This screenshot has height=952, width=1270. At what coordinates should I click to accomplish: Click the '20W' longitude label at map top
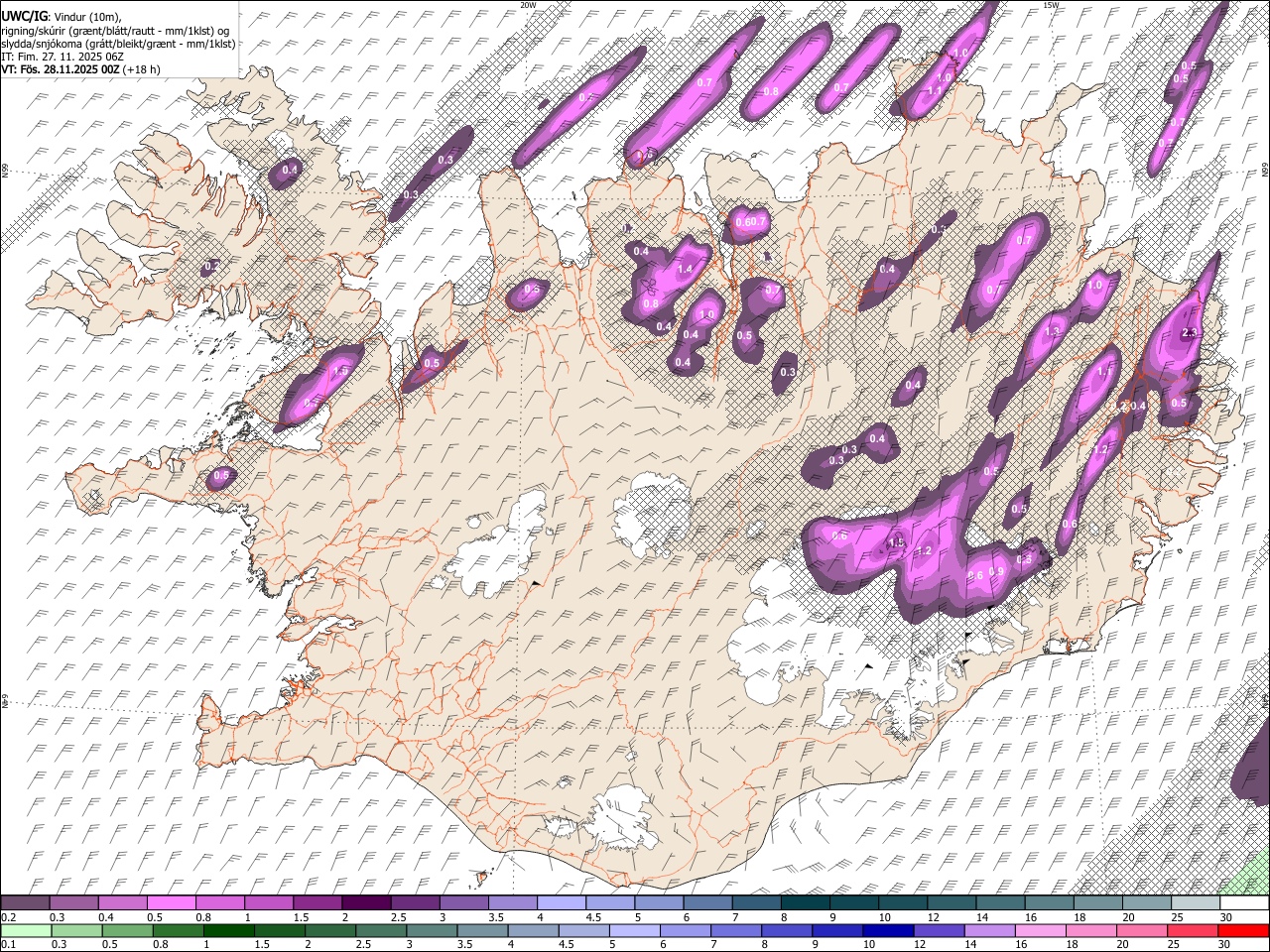(x=528, y=5)
